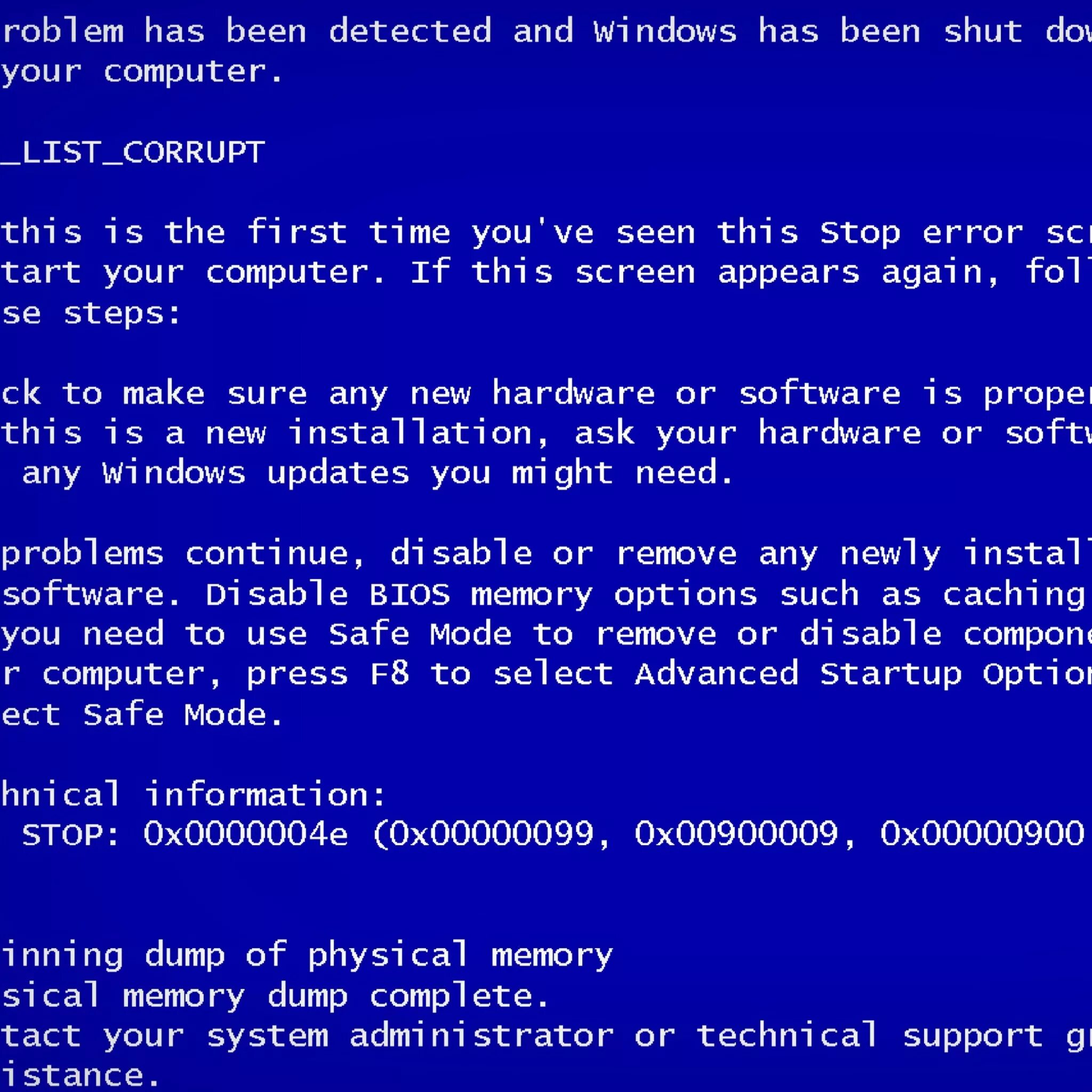
Task: Click the STOP: label in technical information
Action: (x=71, y=834)
